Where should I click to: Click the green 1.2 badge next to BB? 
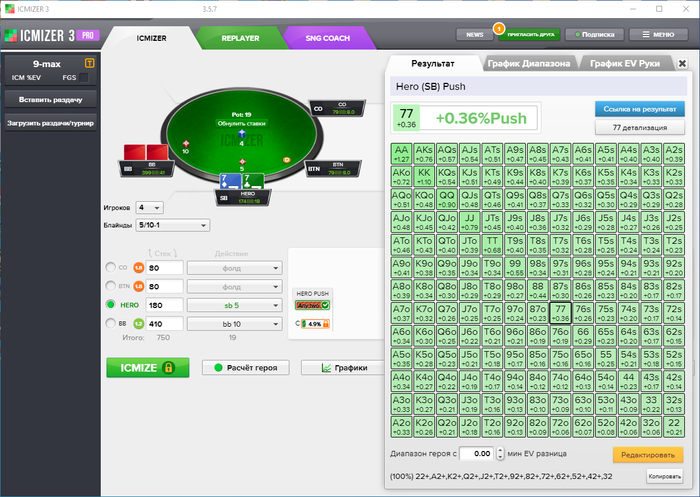(138, 324)
